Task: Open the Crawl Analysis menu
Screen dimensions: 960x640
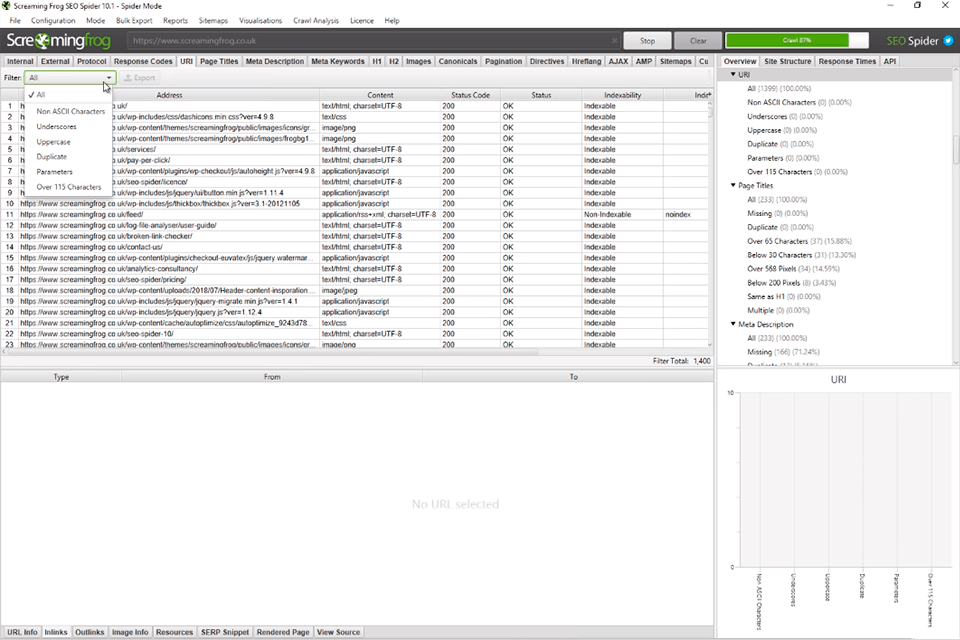Action: pos(315,20)
